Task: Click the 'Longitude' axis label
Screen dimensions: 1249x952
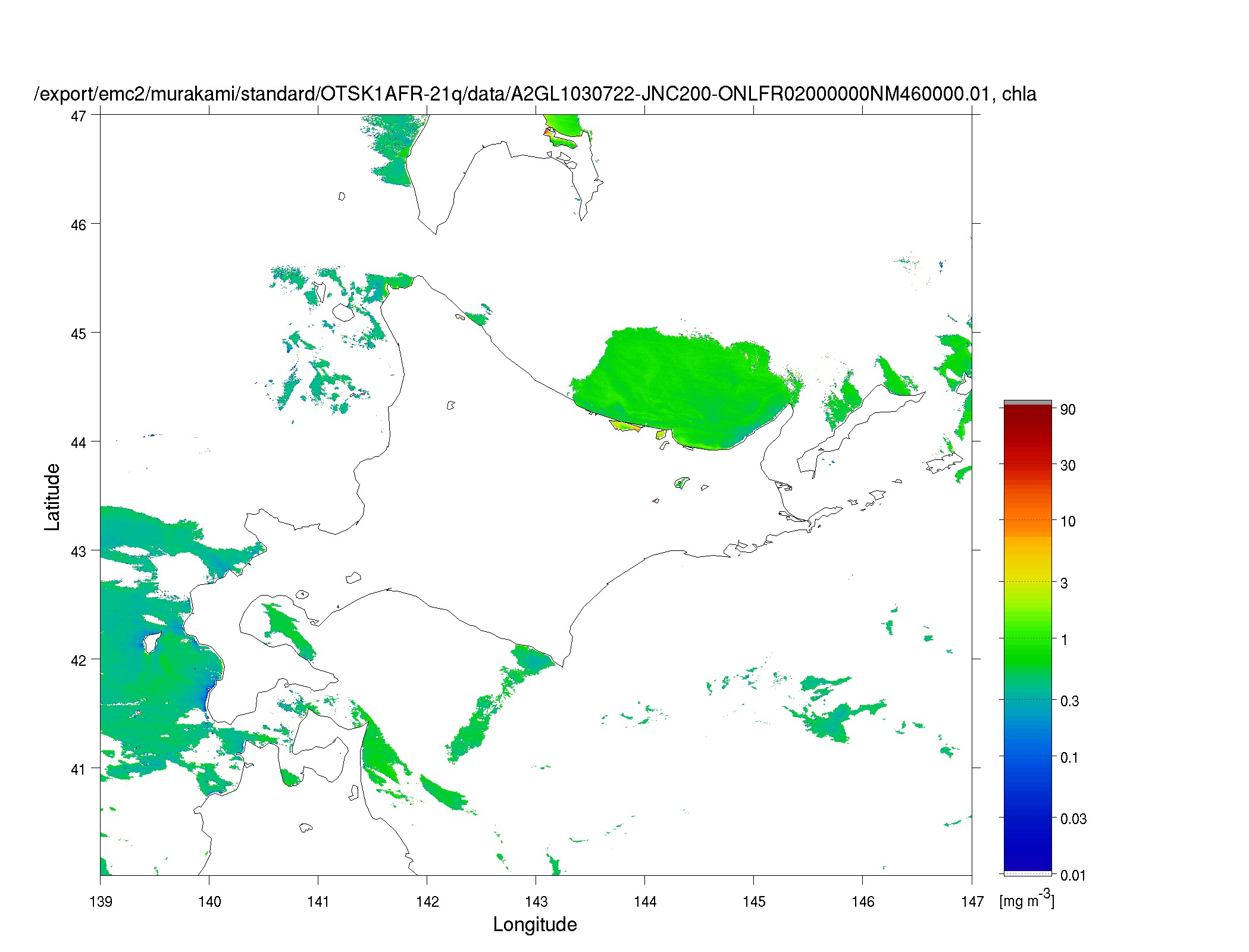Action: pyautogui.click(x=535, y=924)
